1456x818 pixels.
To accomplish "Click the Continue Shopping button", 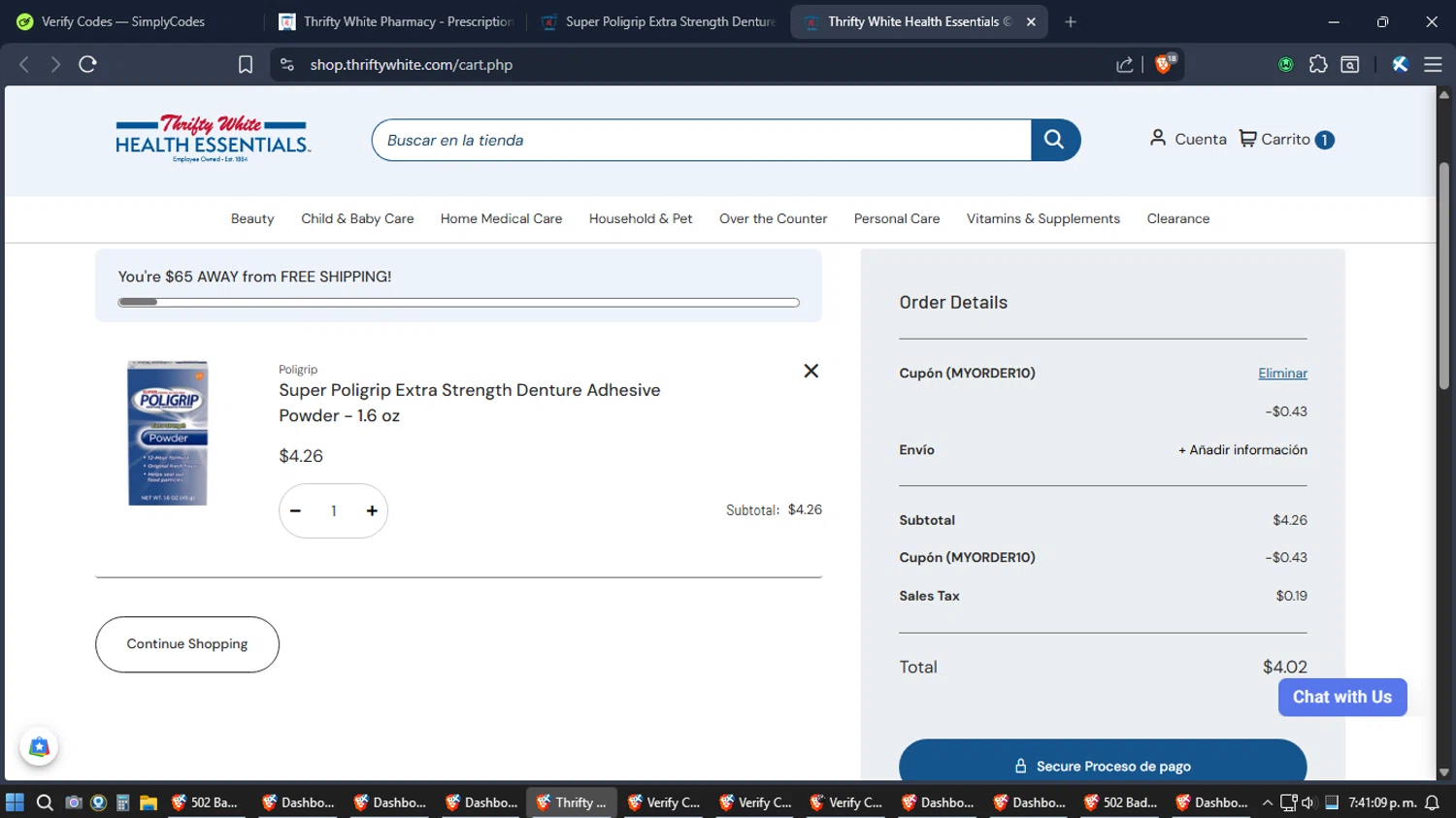I will [187, 644].
